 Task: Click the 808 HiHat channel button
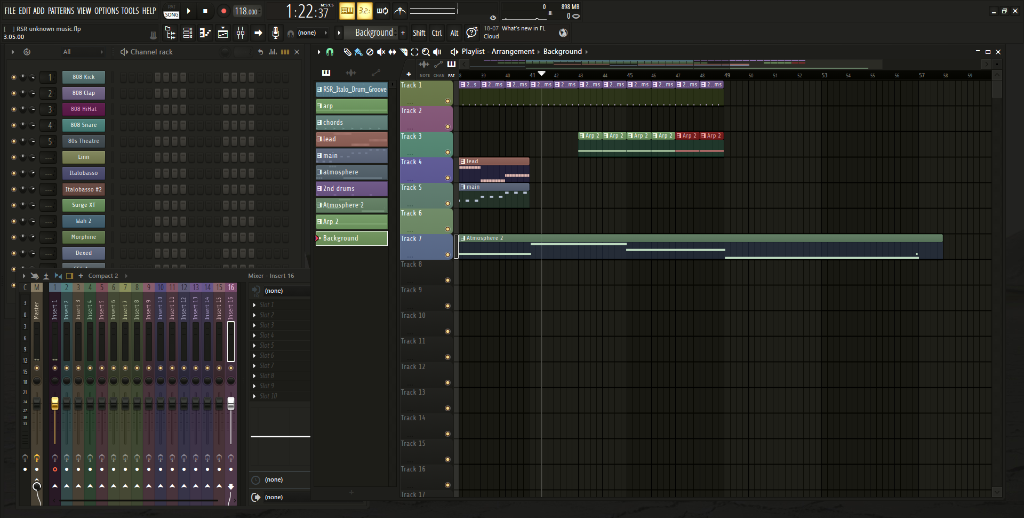click(x=84, y=109)
